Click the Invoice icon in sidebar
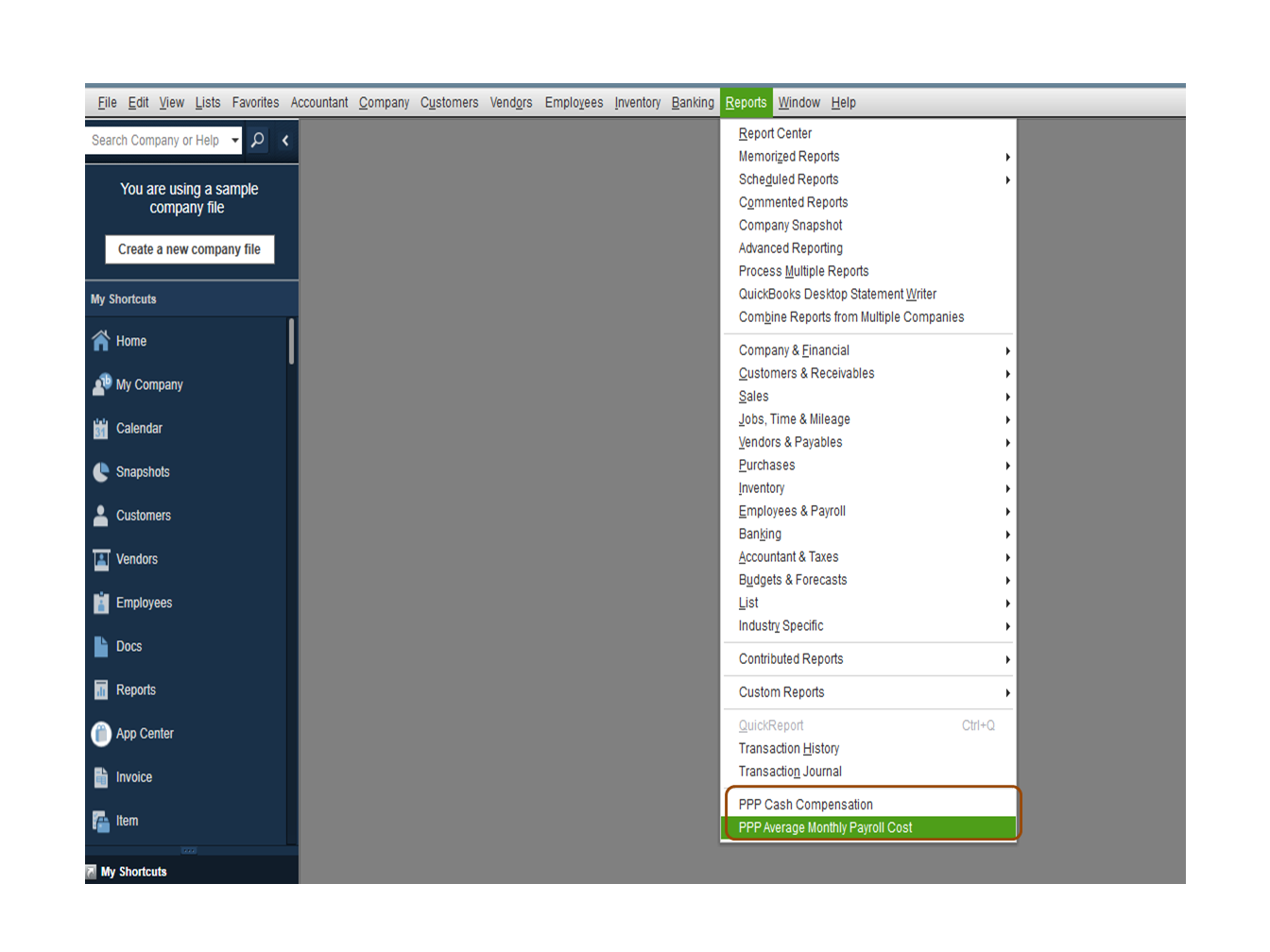1270x952 pixels. (101, 777)
